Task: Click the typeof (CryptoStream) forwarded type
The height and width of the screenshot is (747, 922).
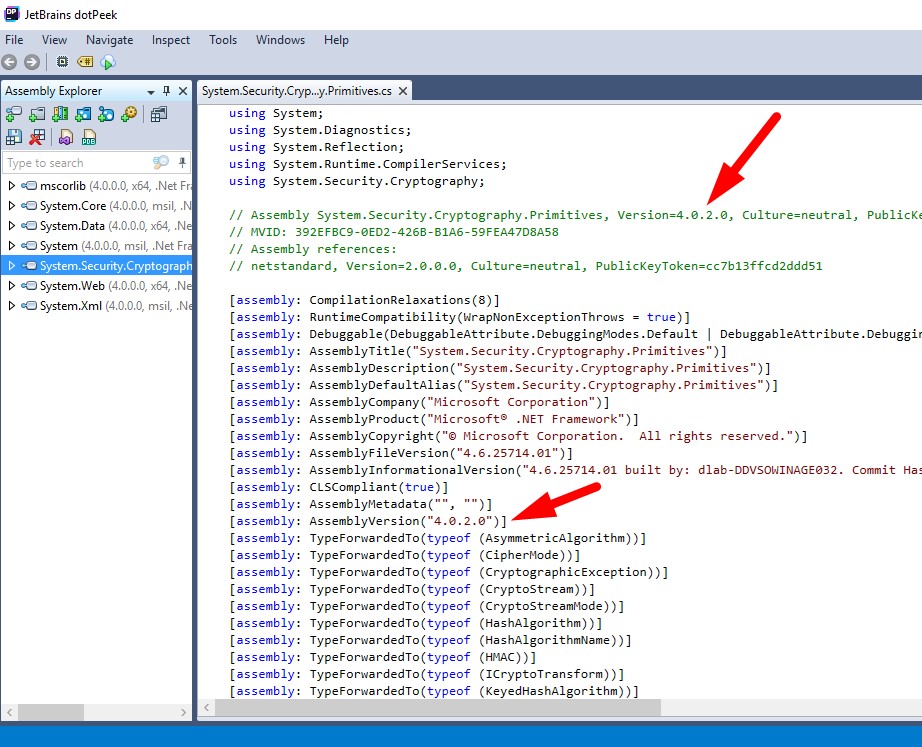Action: pos(506,589)
